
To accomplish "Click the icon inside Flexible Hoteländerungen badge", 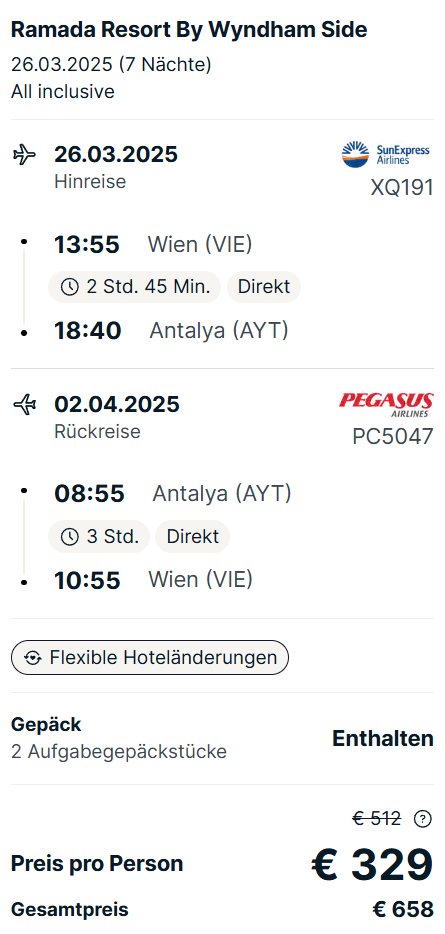I will pos(33,658).
